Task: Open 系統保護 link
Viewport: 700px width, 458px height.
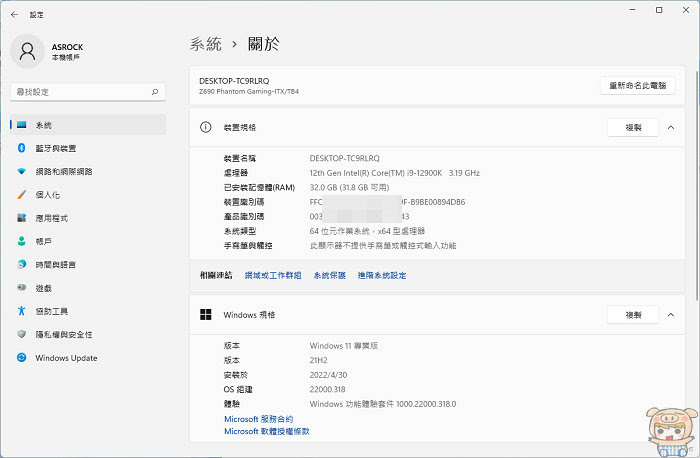Action: (x=329, y=275)
